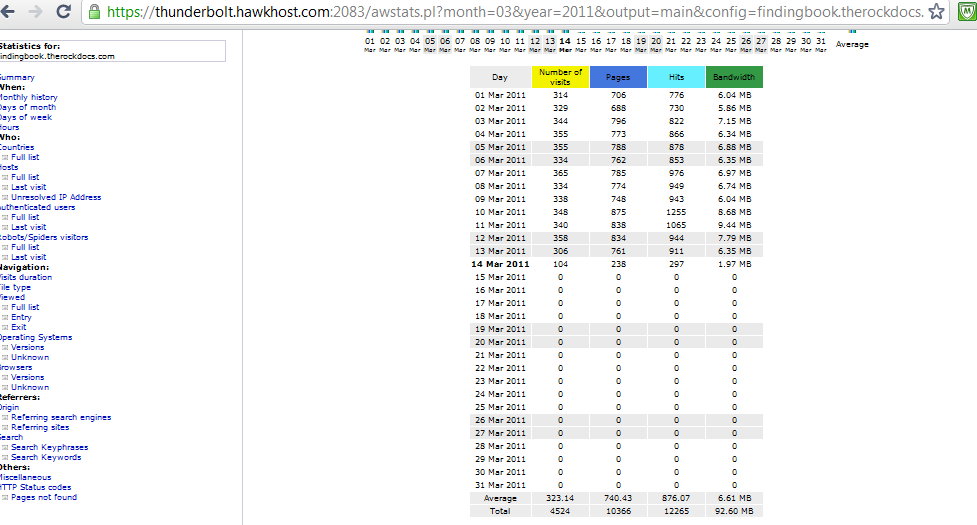Click the yellow Number of visits header
The image size is (977, 525).
(560, 77)
